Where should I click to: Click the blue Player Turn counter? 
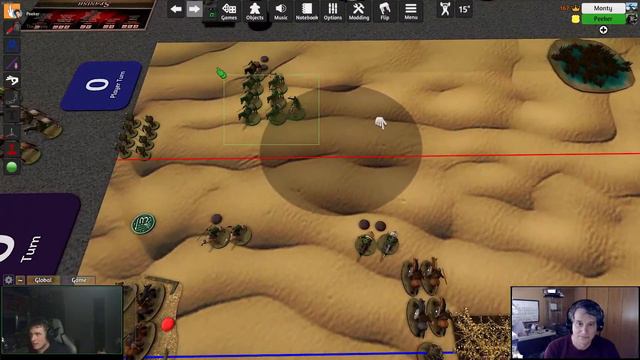coord(102,85)
